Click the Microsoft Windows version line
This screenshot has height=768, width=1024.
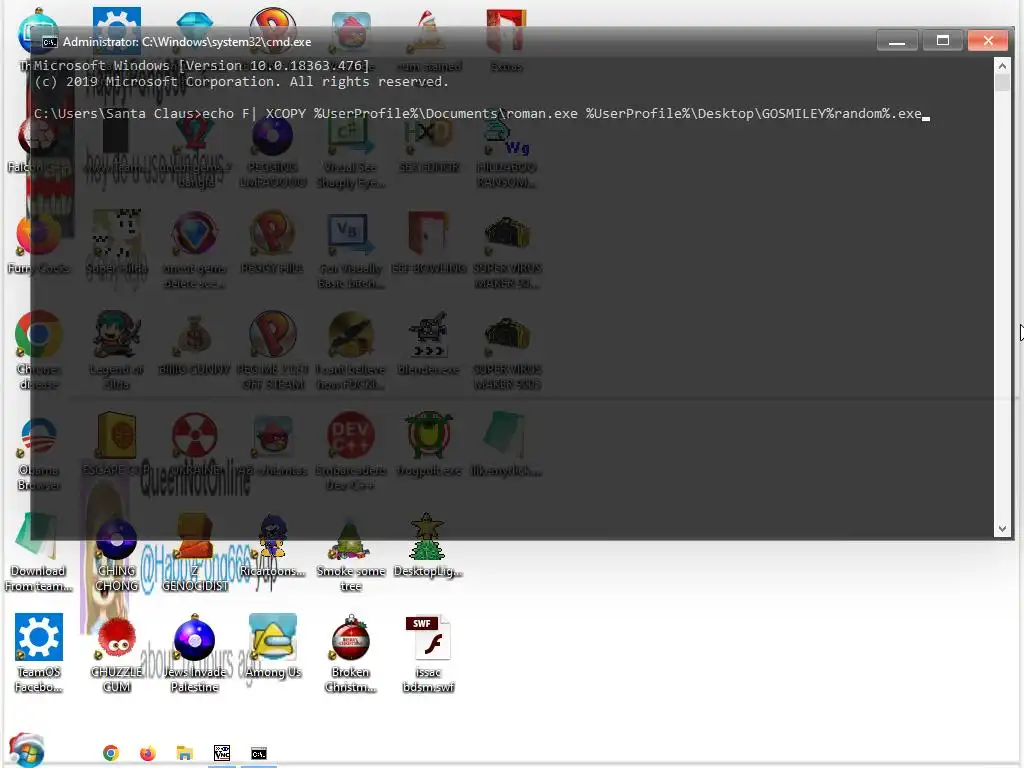[202, 66]
